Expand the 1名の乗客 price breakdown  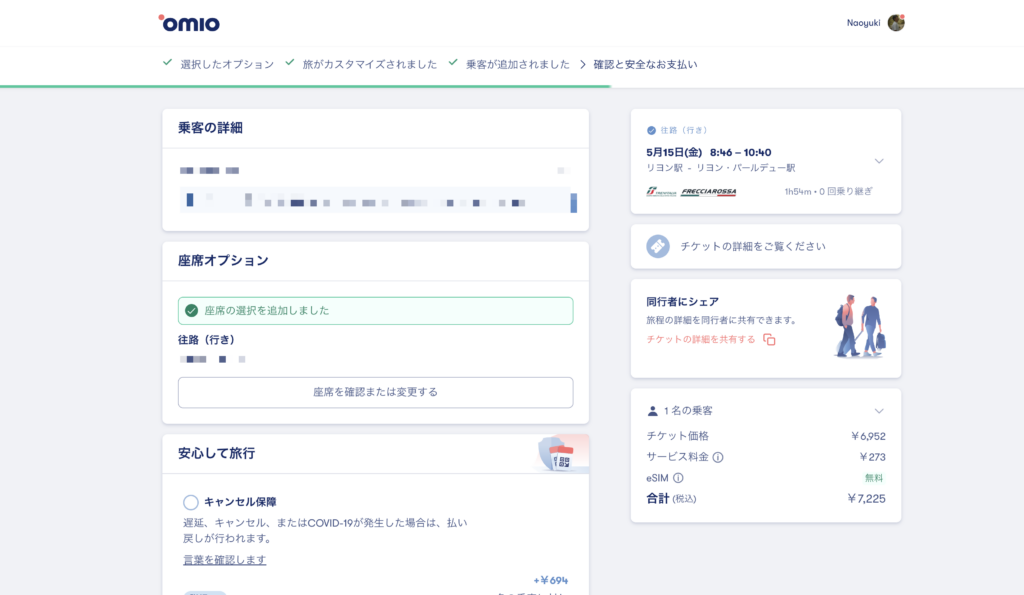(x=879, y=411)
